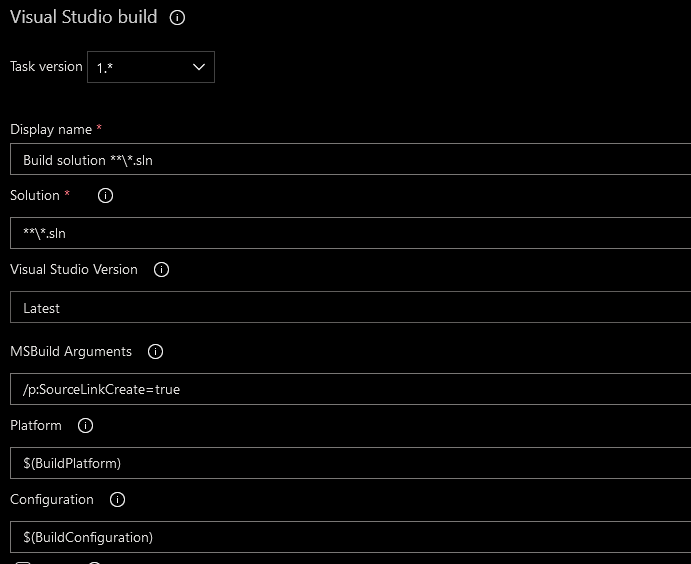Focus the MSBuild Arguments input field
Viewport: 691px width, 564px height.
[350, 389]
